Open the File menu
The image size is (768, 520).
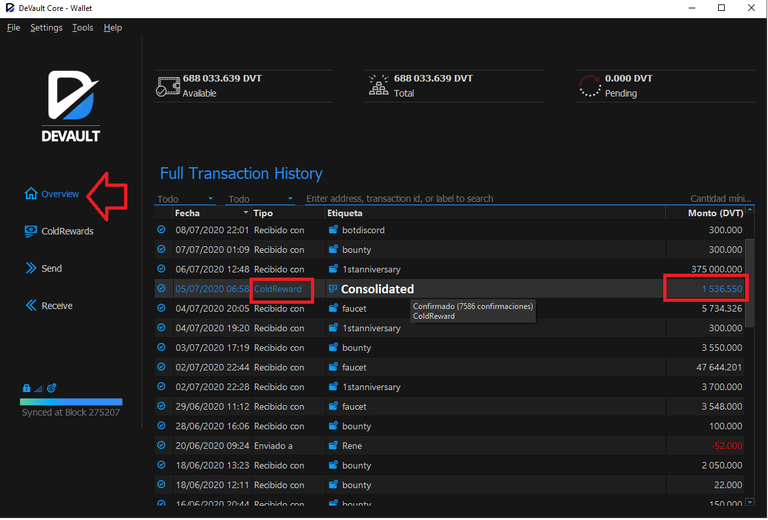pyautogui.click(x=13, y=28)
